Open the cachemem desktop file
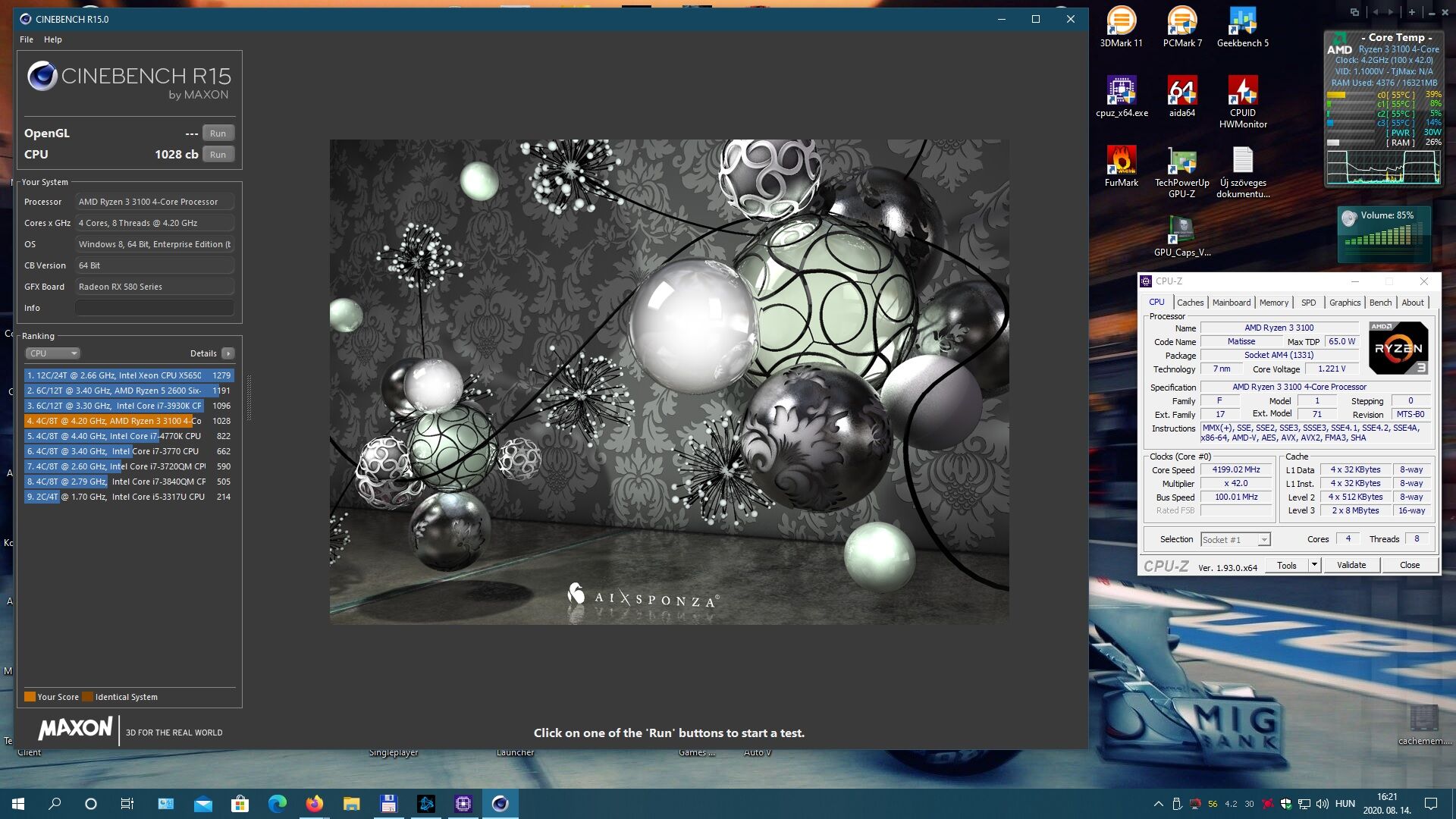The image size is (1456, 819). click(1424, 725)
